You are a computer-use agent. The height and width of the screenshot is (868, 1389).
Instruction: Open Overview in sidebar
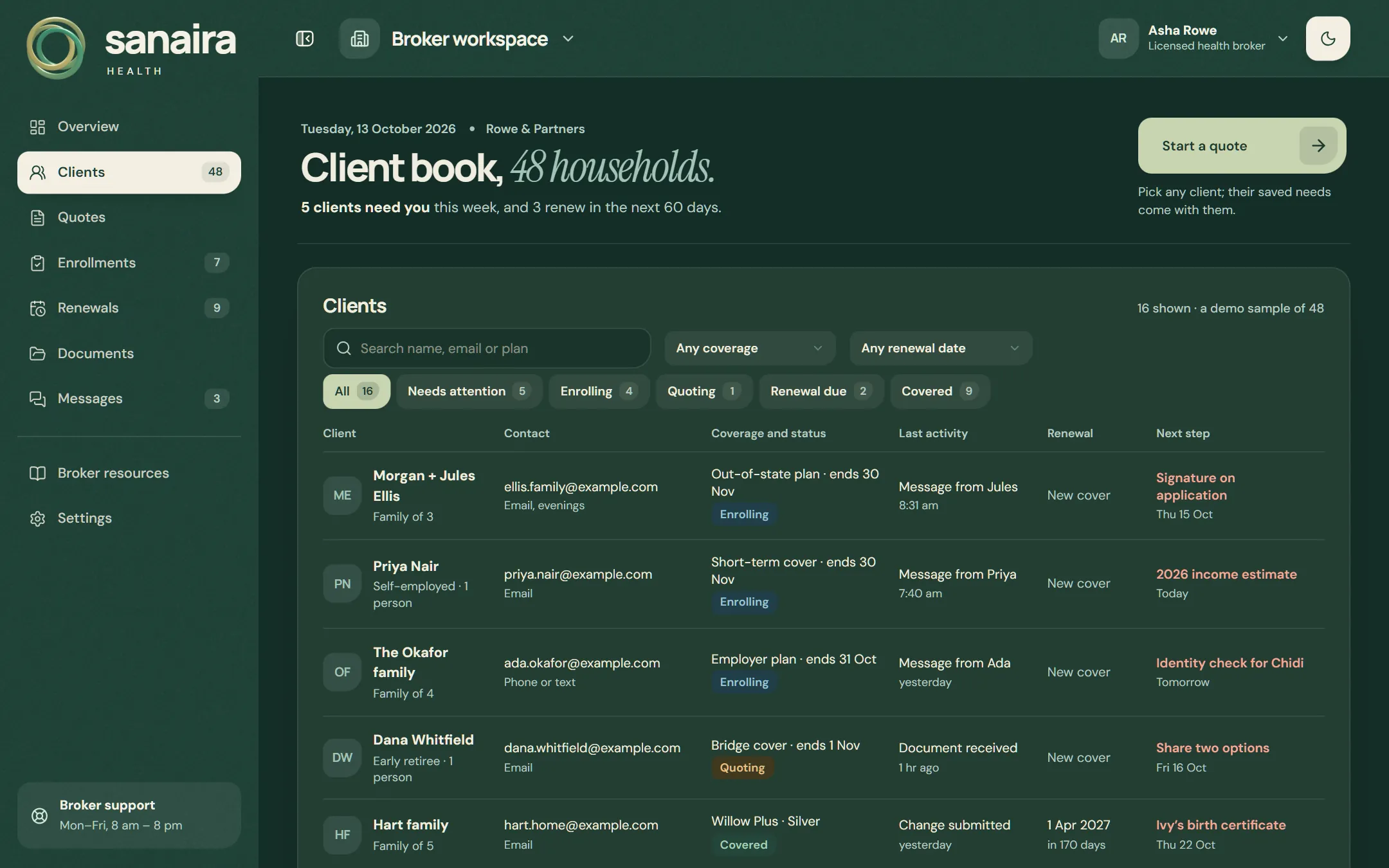[129, 127]
